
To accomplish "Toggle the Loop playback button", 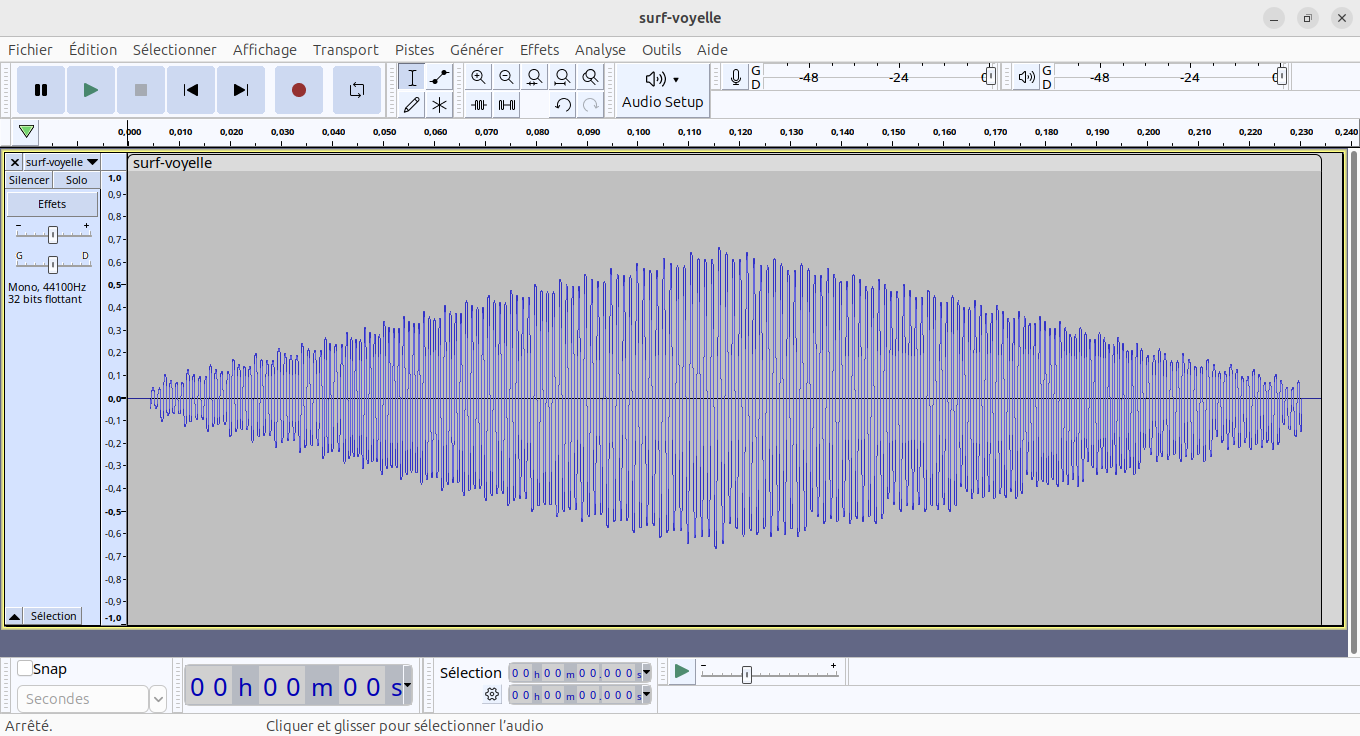I will [357, 90].
